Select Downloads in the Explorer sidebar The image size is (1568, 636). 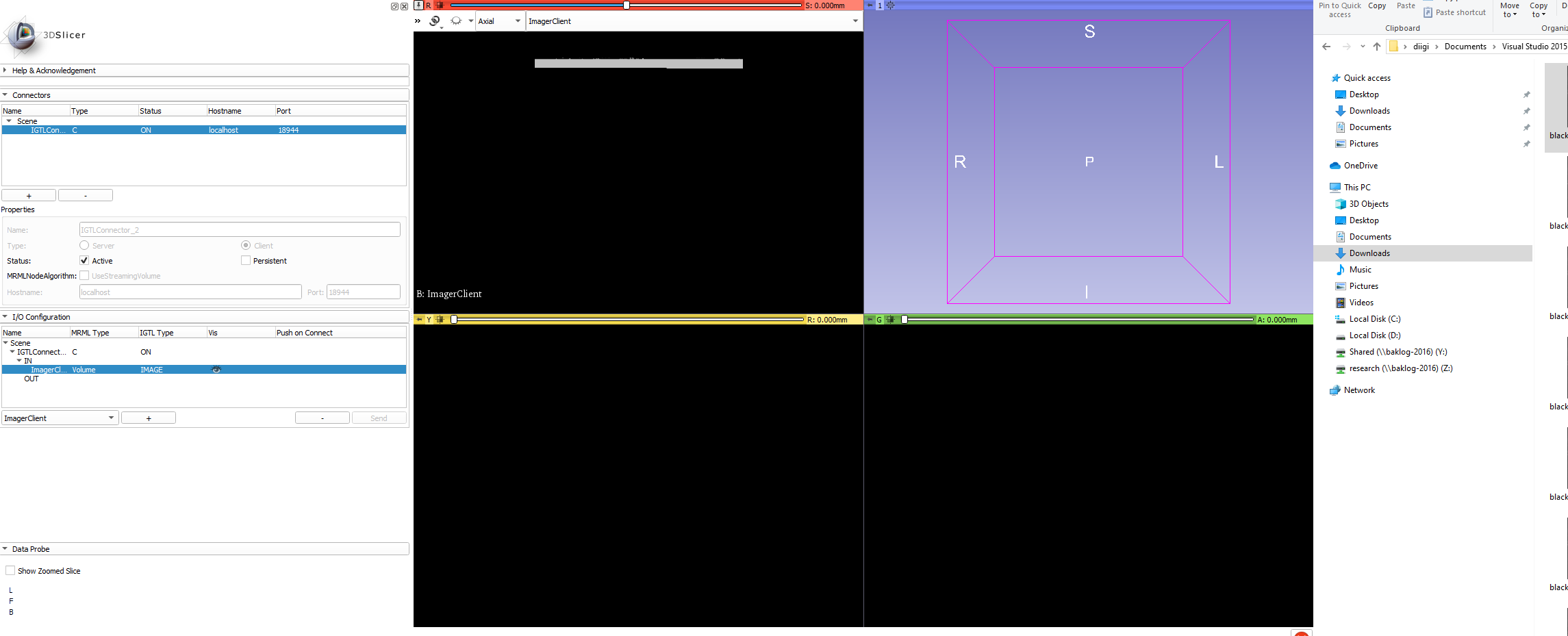[1370, 253]
